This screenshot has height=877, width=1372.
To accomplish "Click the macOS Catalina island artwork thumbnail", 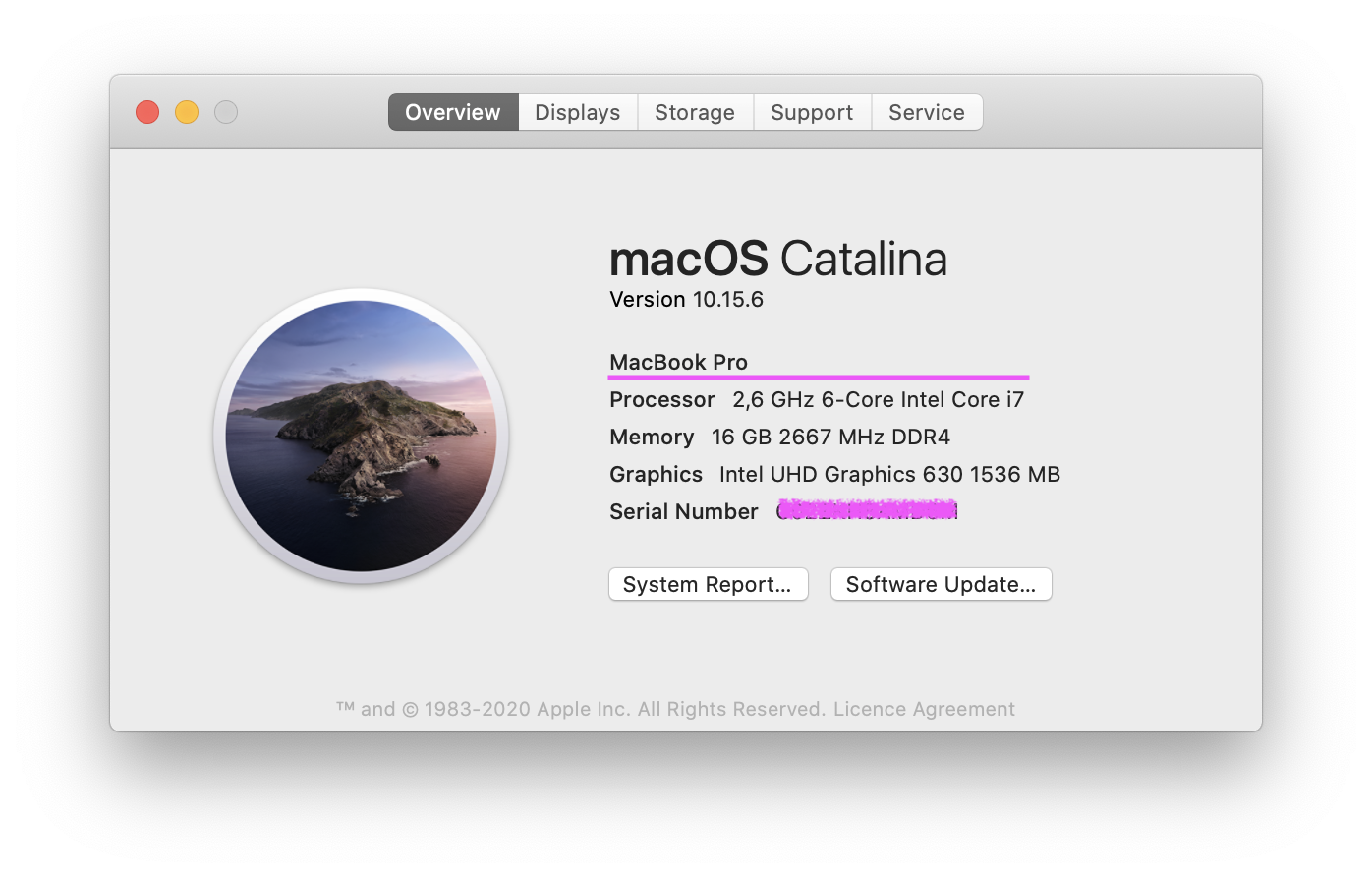I will [362, 436].
